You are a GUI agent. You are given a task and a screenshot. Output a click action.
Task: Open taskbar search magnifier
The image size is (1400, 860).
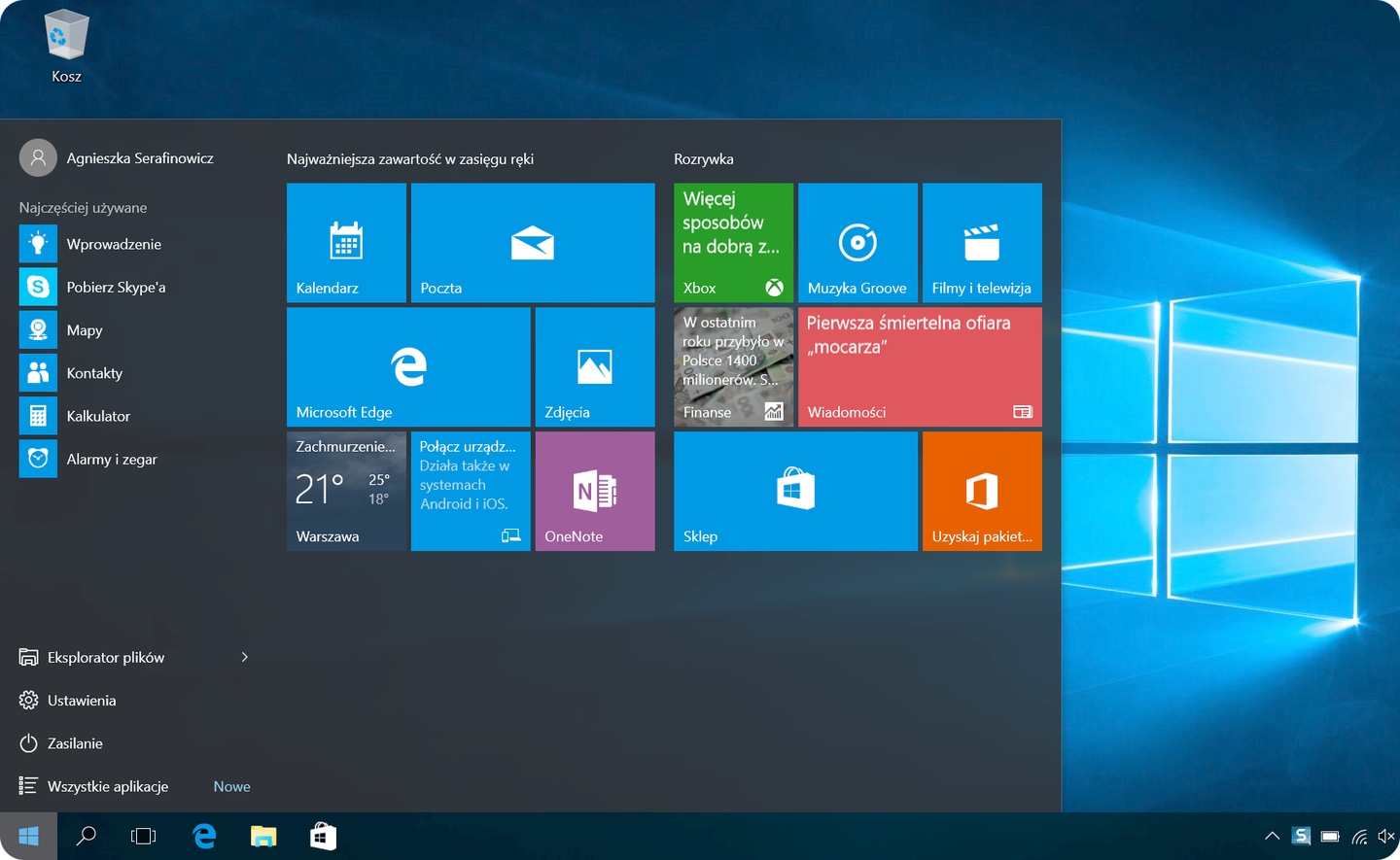click(x=86, y=836)
